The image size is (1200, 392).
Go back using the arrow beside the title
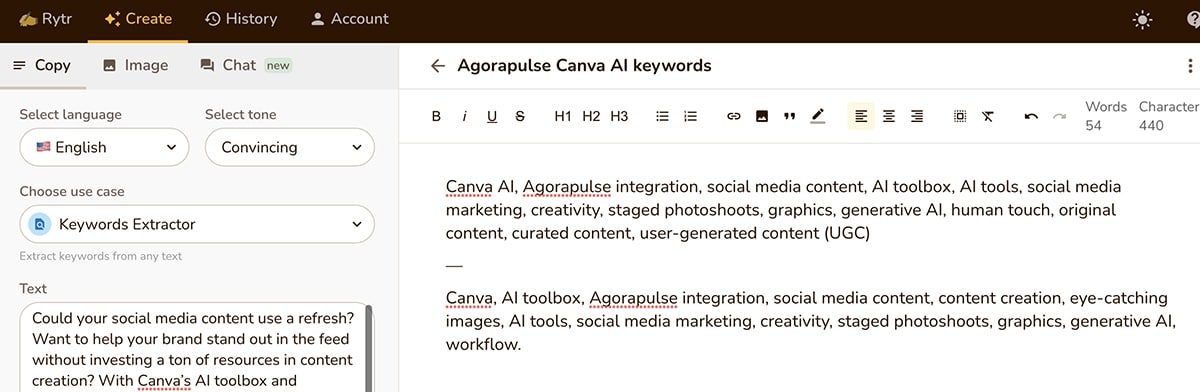(437, 66)
